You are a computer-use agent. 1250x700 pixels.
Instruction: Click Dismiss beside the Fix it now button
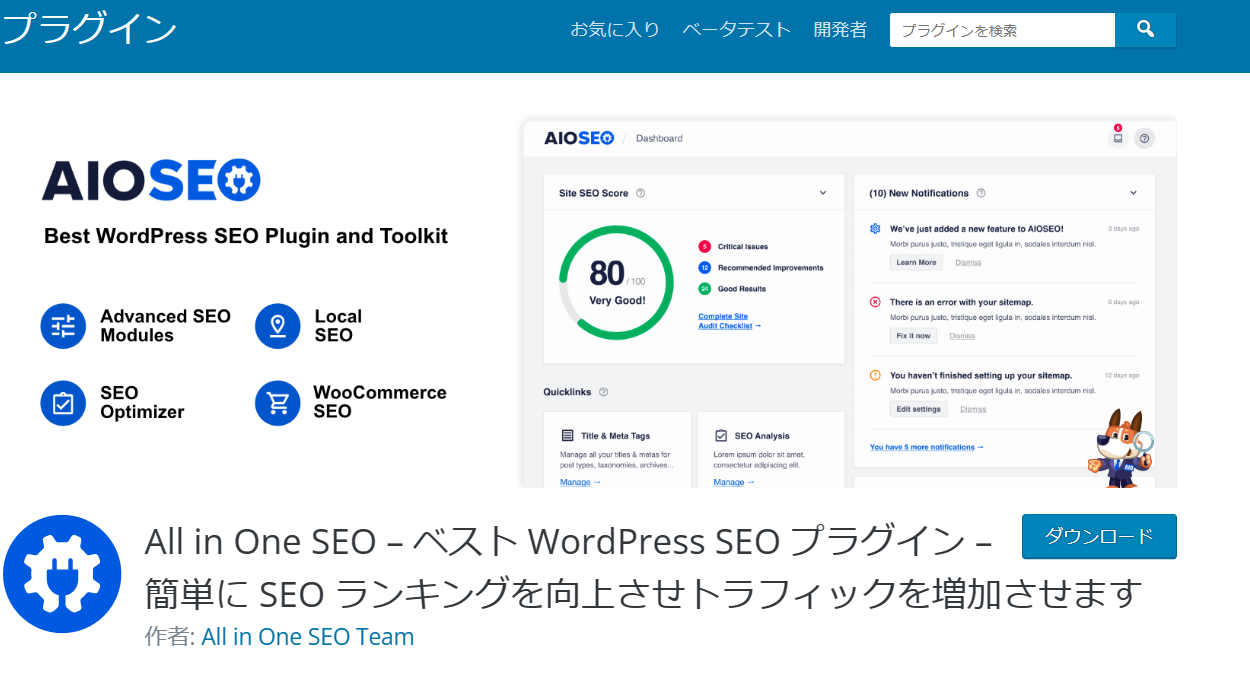click(963, 336)
